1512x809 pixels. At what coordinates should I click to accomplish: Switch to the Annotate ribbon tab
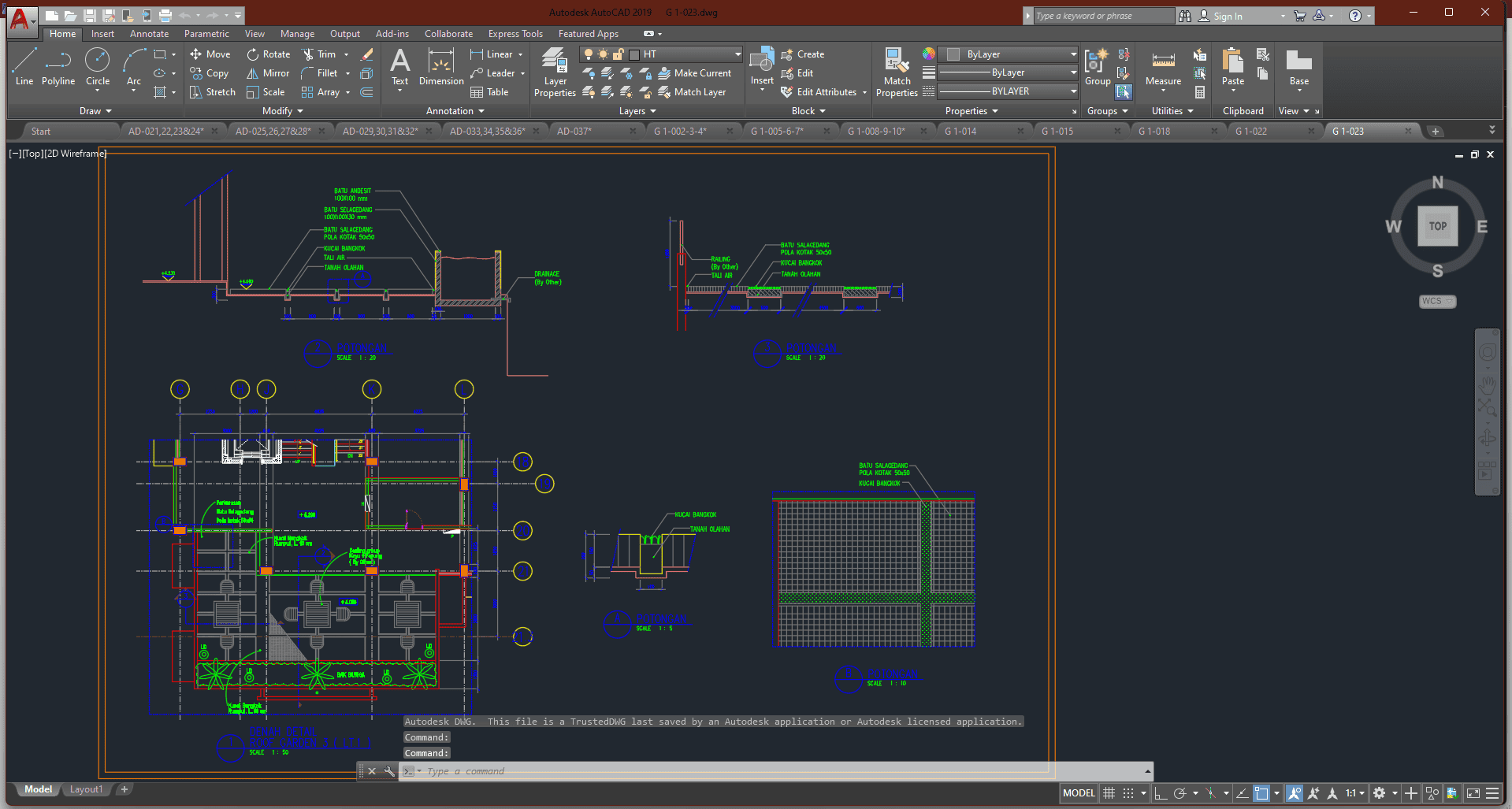pyautogui.click(x=149, y=34)
